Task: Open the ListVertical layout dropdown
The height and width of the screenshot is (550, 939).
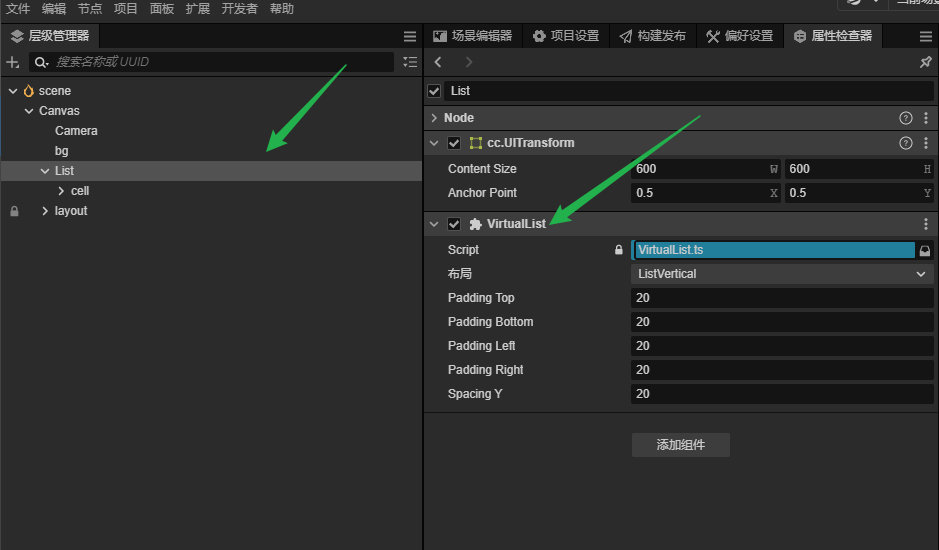Action: pos(782,274)
